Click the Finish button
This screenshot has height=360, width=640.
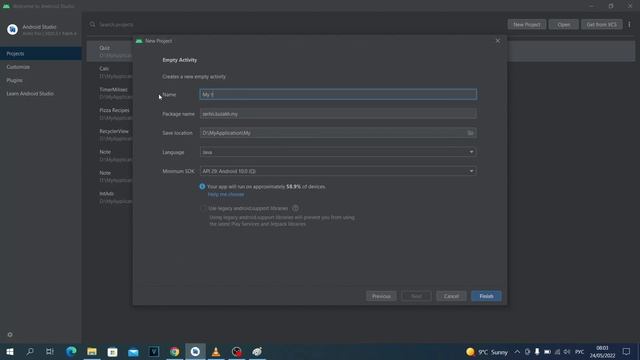[486, 296]
